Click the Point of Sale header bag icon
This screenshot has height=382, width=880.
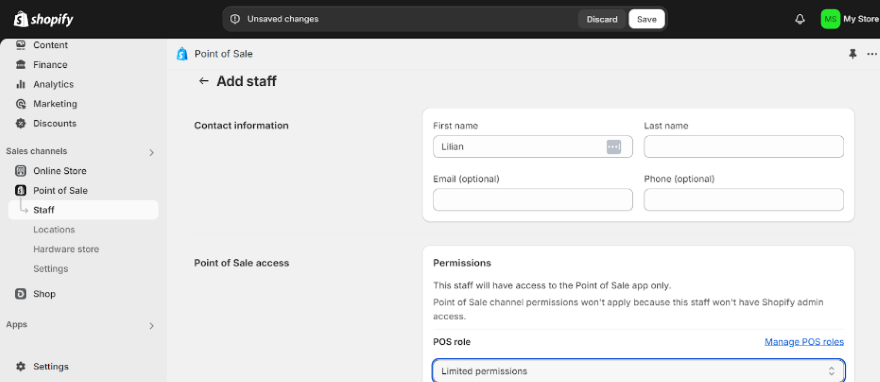coord(182,54)
